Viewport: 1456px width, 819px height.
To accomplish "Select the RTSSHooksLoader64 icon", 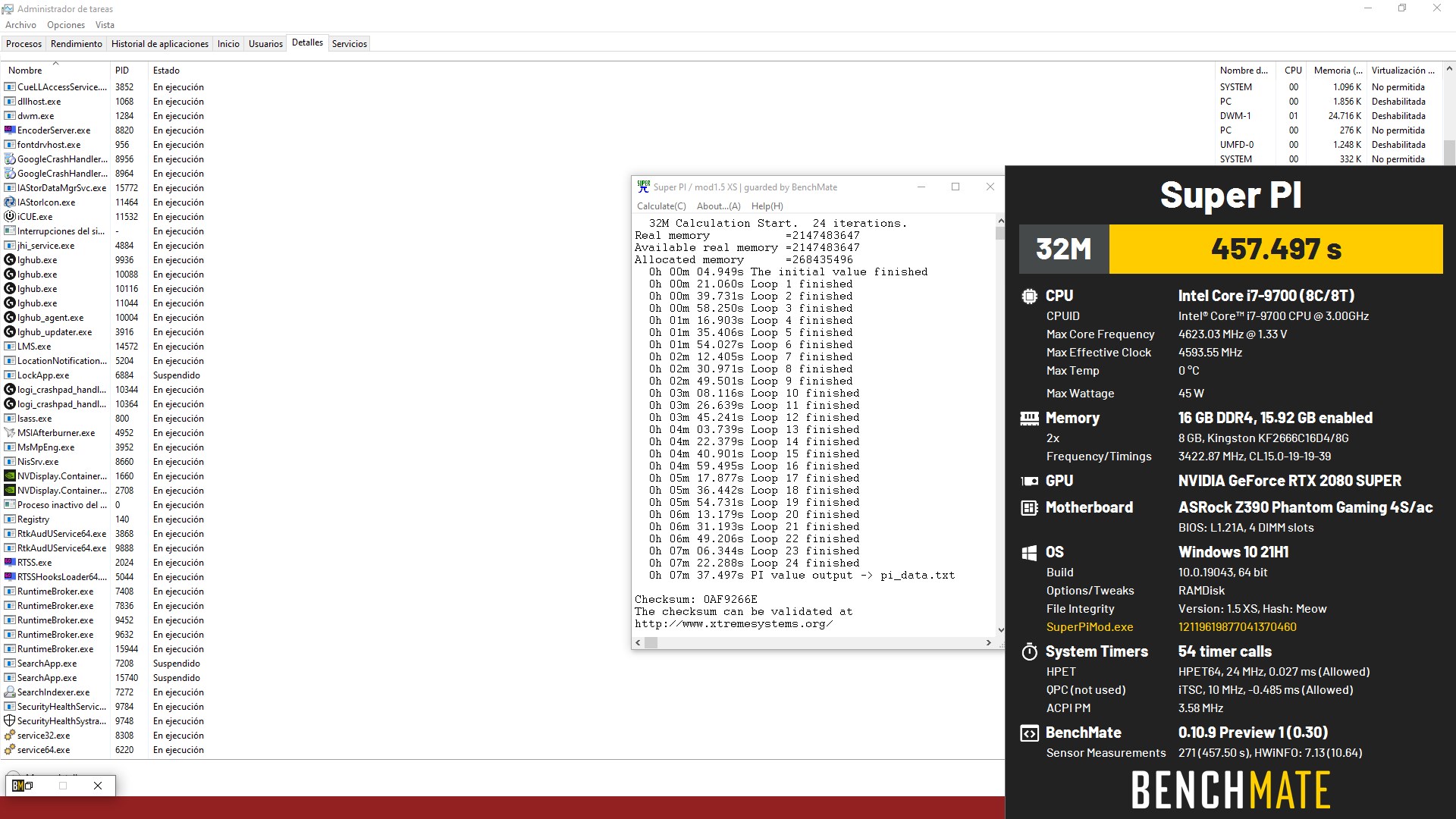I will 10,577.
